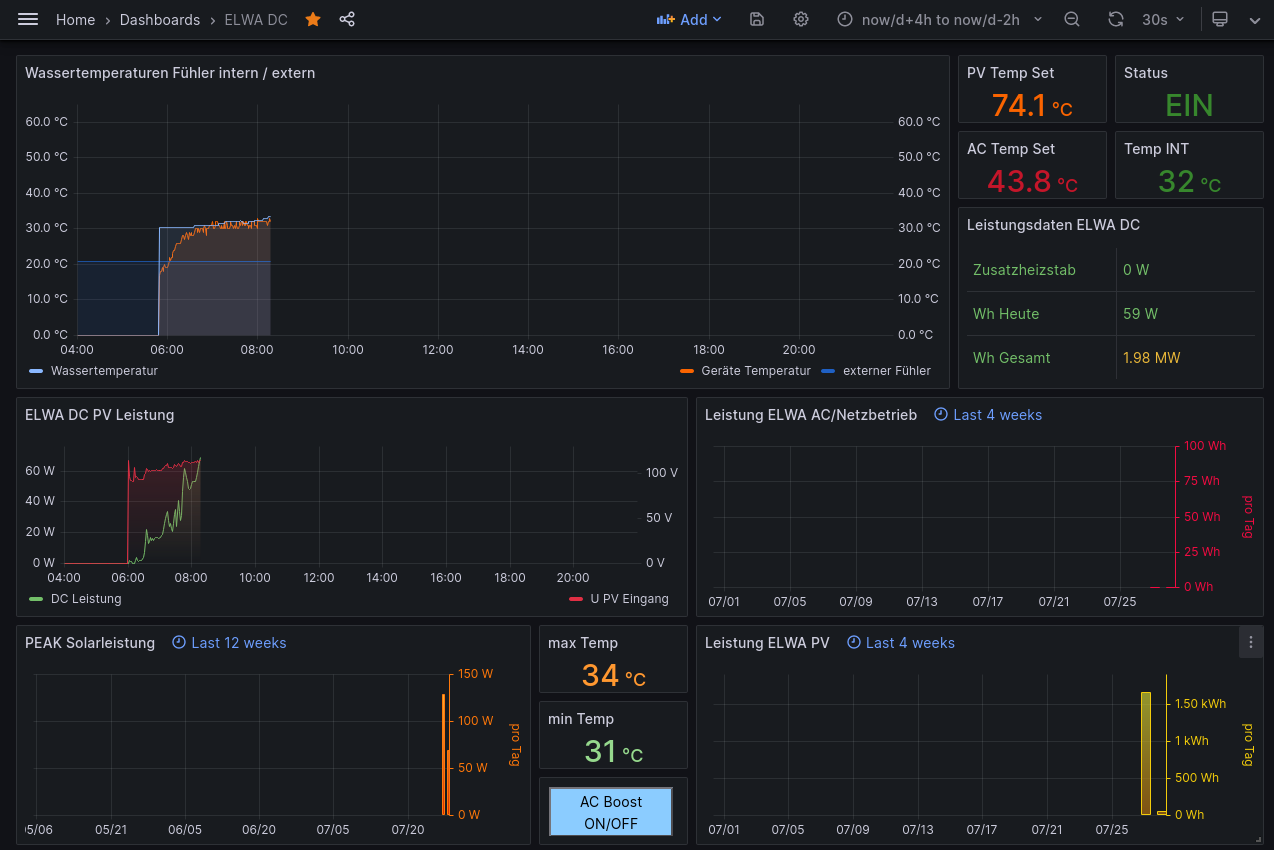
Task: Refresh the dashboard now
Action: (1116, 20)
